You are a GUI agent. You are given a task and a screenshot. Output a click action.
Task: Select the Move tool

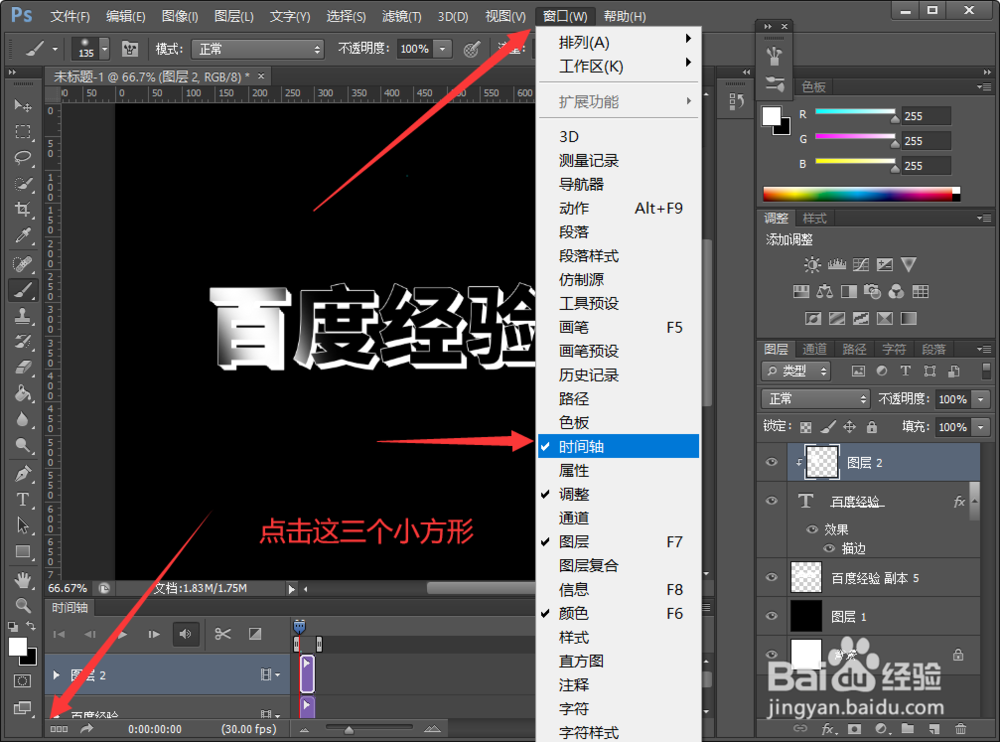pyautogui.click(x=23, y=105)
